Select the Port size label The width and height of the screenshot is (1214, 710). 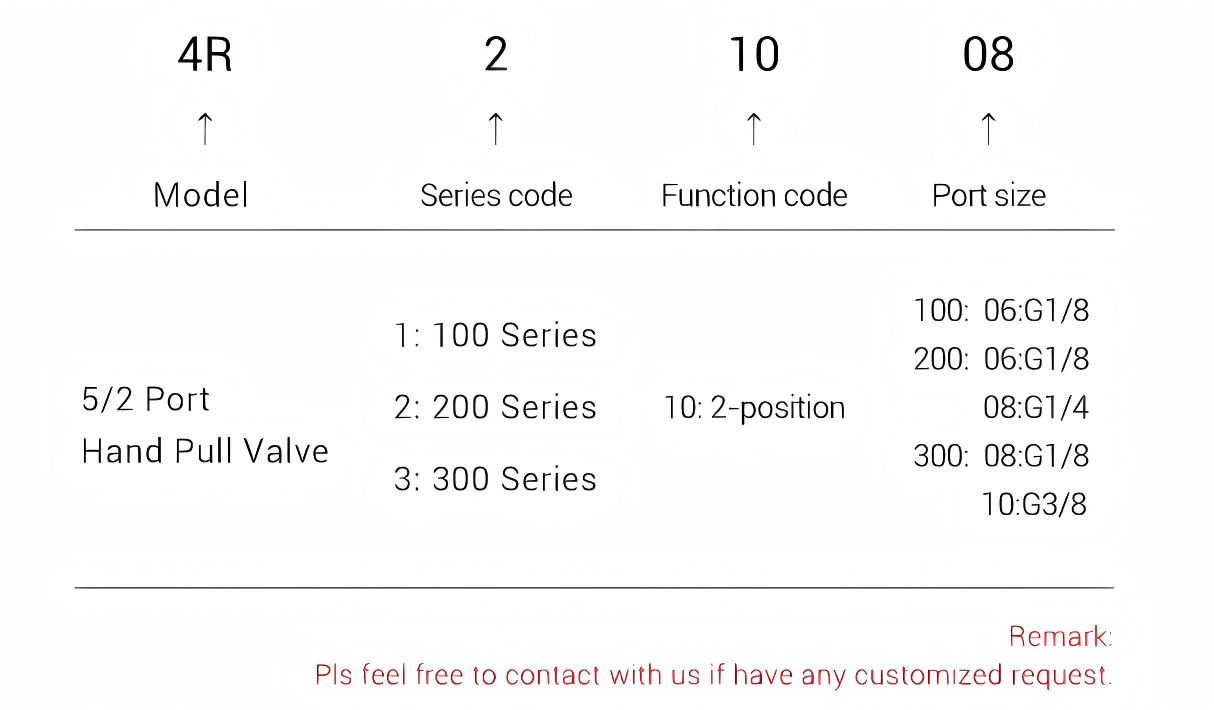pyautogui.click(x=988, y=195)
